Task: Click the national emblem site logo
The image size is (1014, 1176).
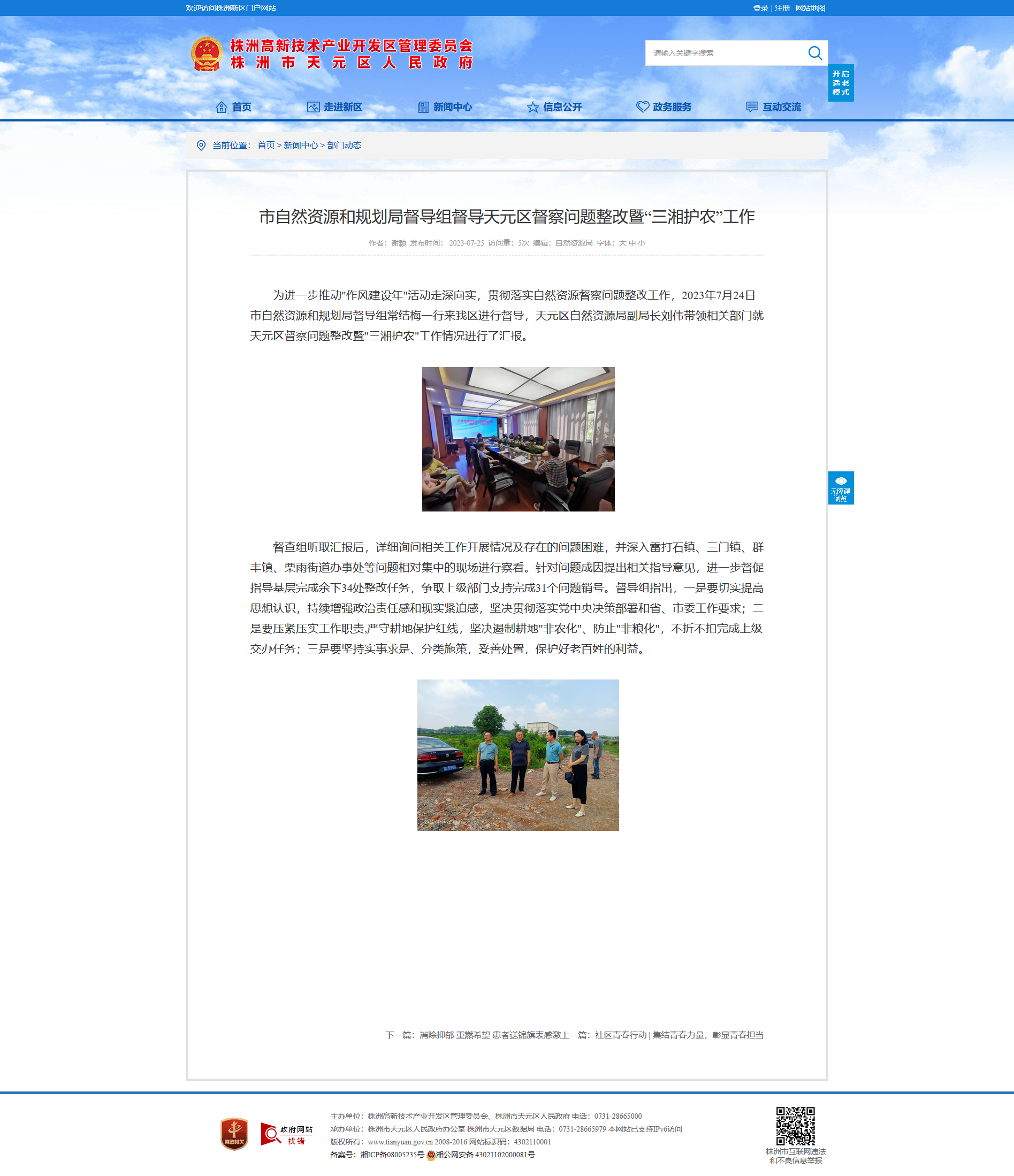Action: tap(206, 55)
